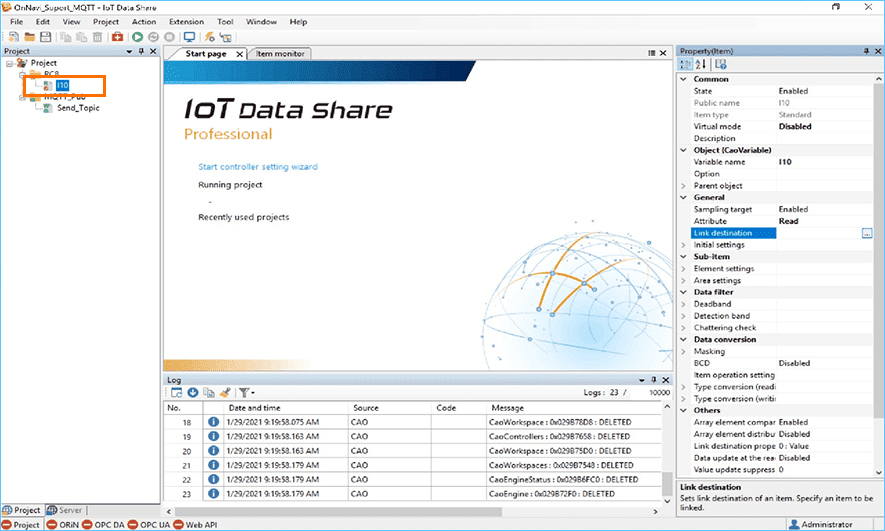This screenshot has height=531, width=885.
Task: Click the property help pages icon
Action: coord(721,64)
